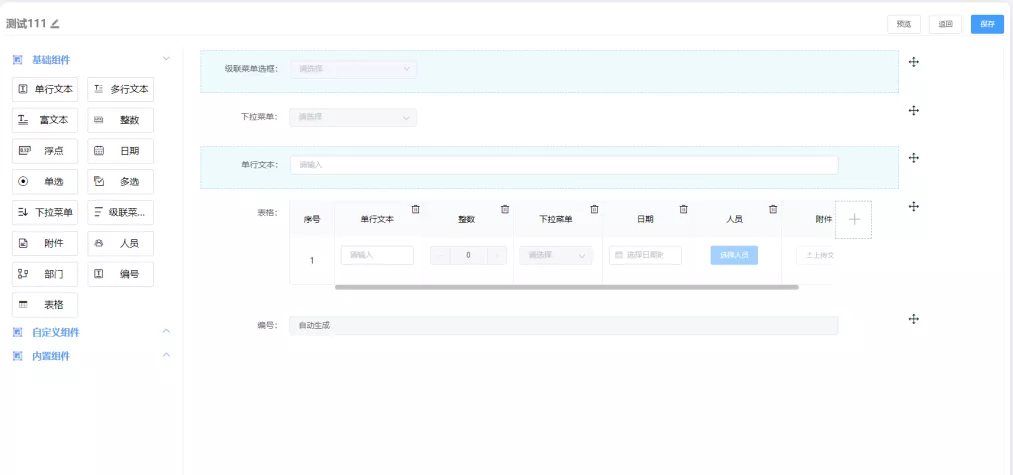The width and height of the screenshot is (1013, 475).
Task: Open the 下拉菜单 form dropdown
Action: [x=353, y=118]
